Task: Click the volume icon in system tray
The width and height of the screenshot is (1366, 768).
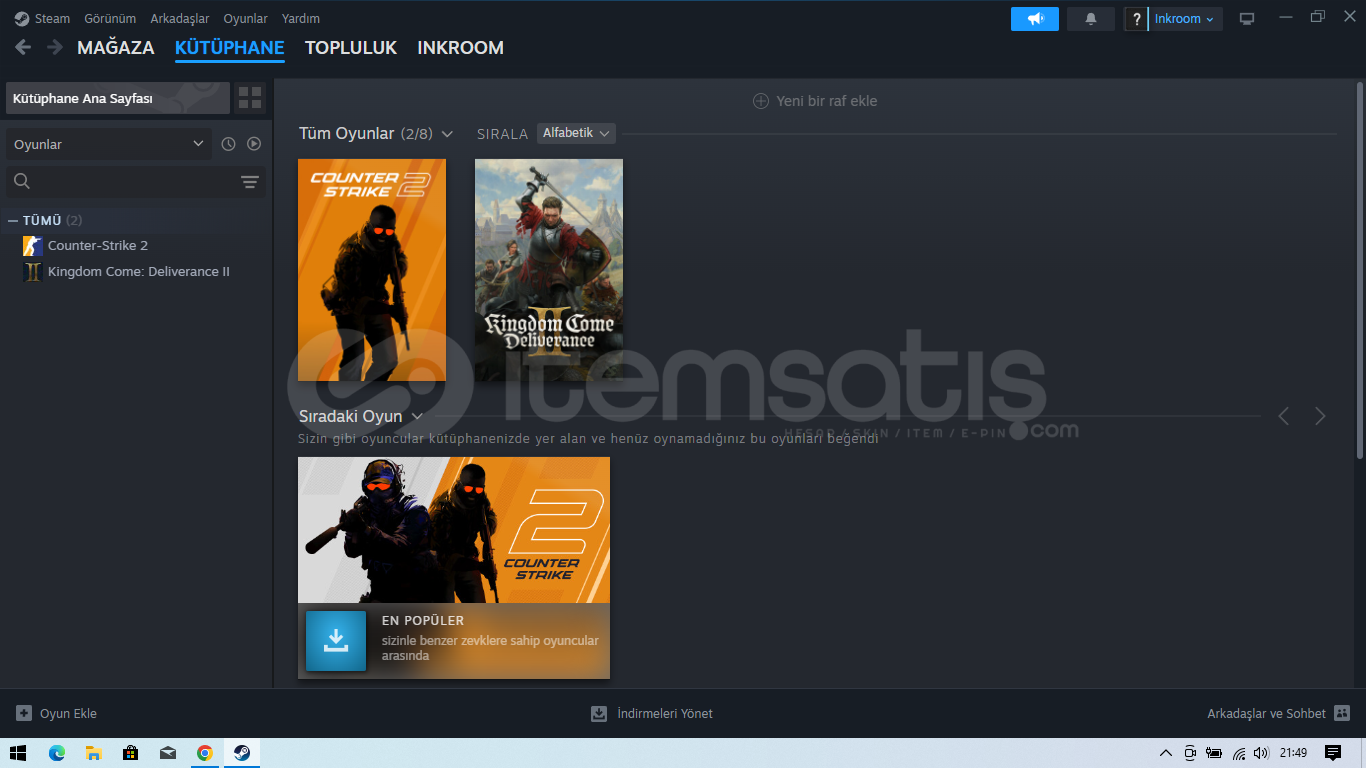Action: click(x=1262, y=753)
